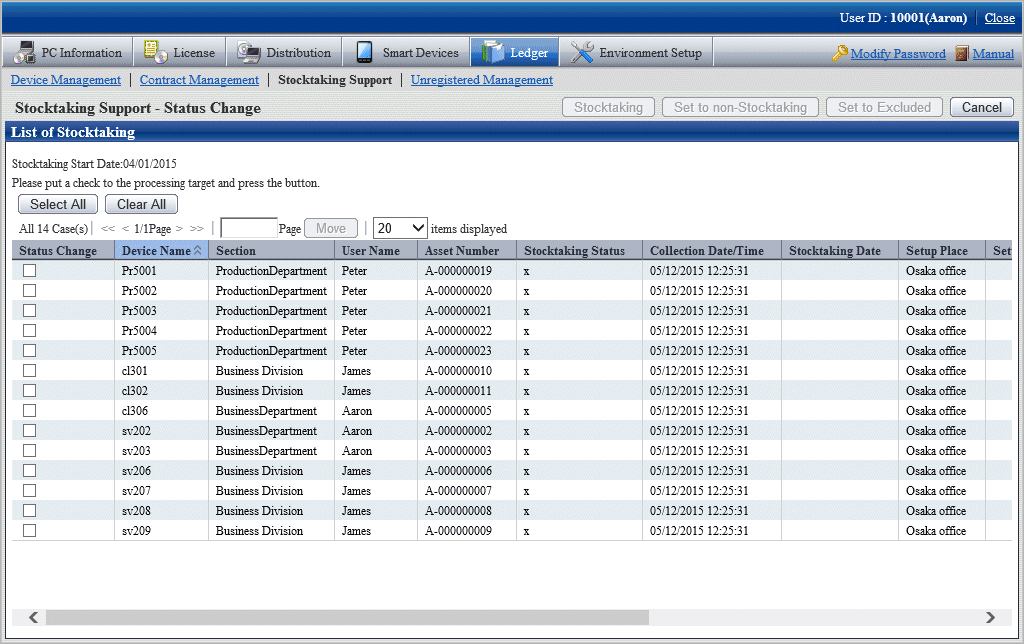Click the Move page button
This screenshot has height=644, width=1024.
tap(331, 228)
